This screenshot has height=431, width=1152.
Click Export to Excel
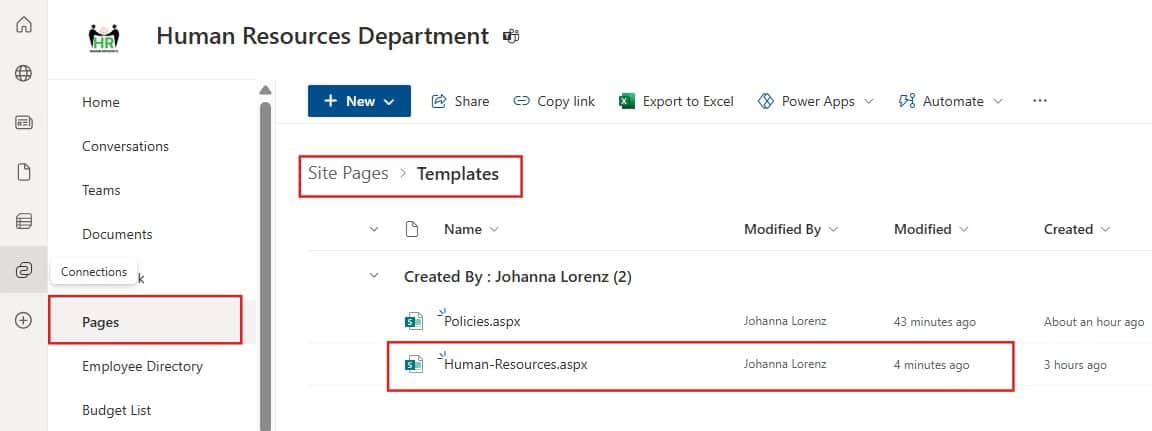(x=688, y=101)
